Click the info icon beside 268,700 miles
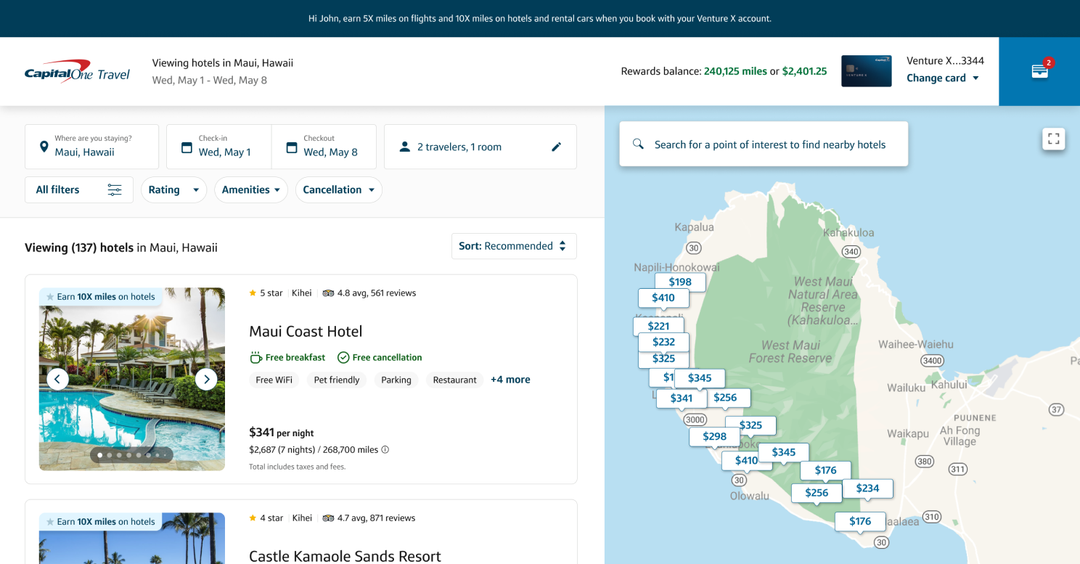This screenshot has height=564, width=1080. pos(386,450)
